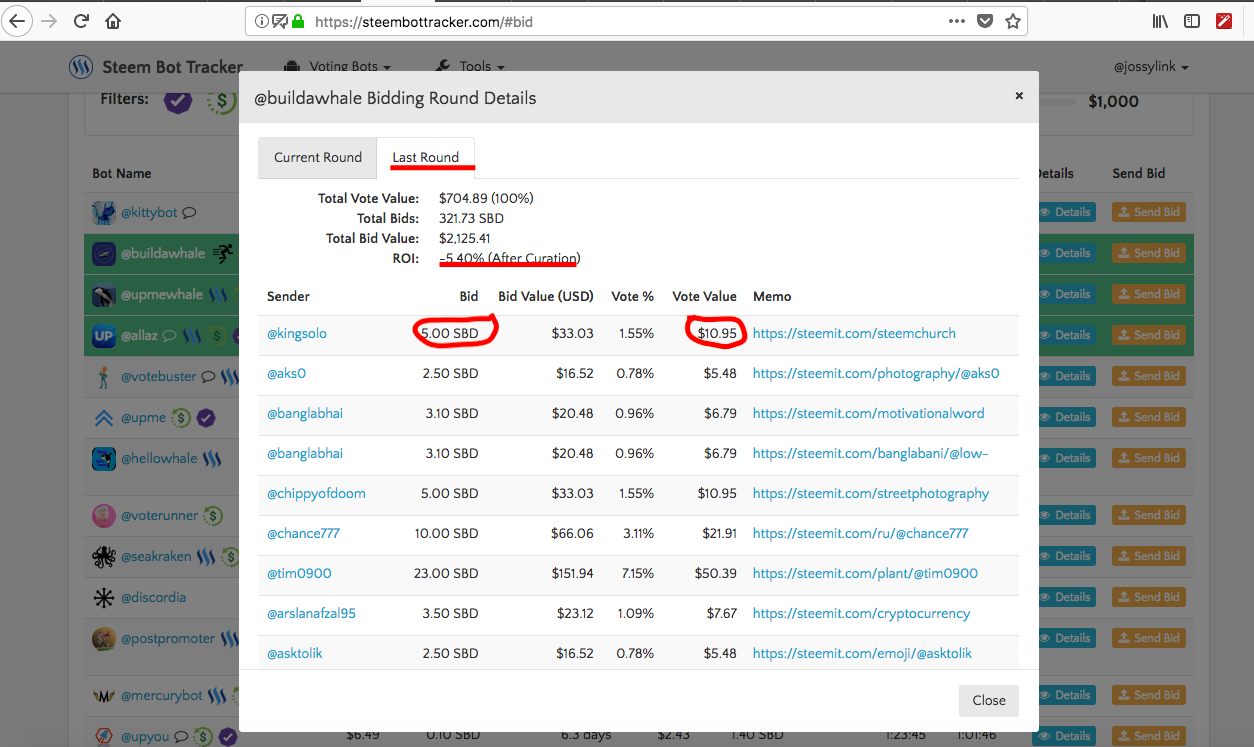Open the browser home page icon
The height and width of the screenshot is (747, 1254).
coord(113,20)
